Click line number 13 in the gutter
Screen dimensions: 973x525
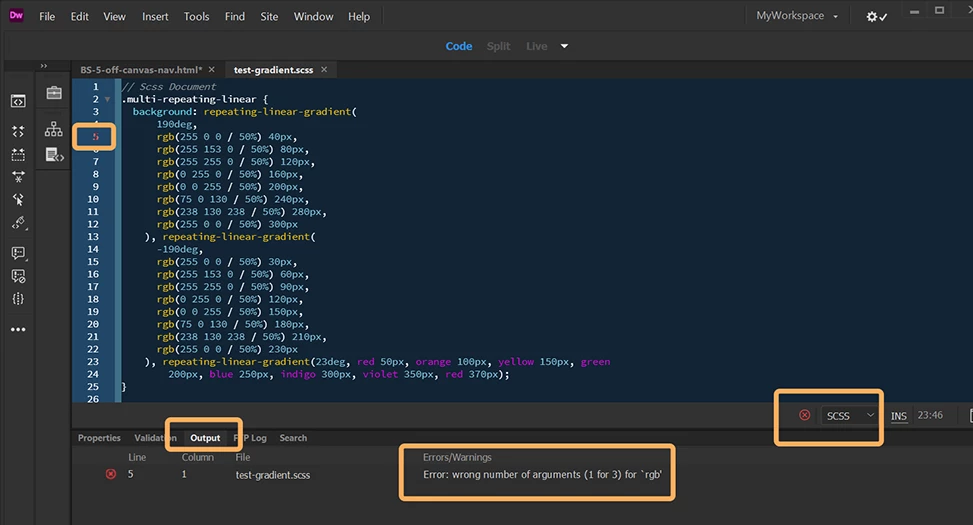coord(93,236)
